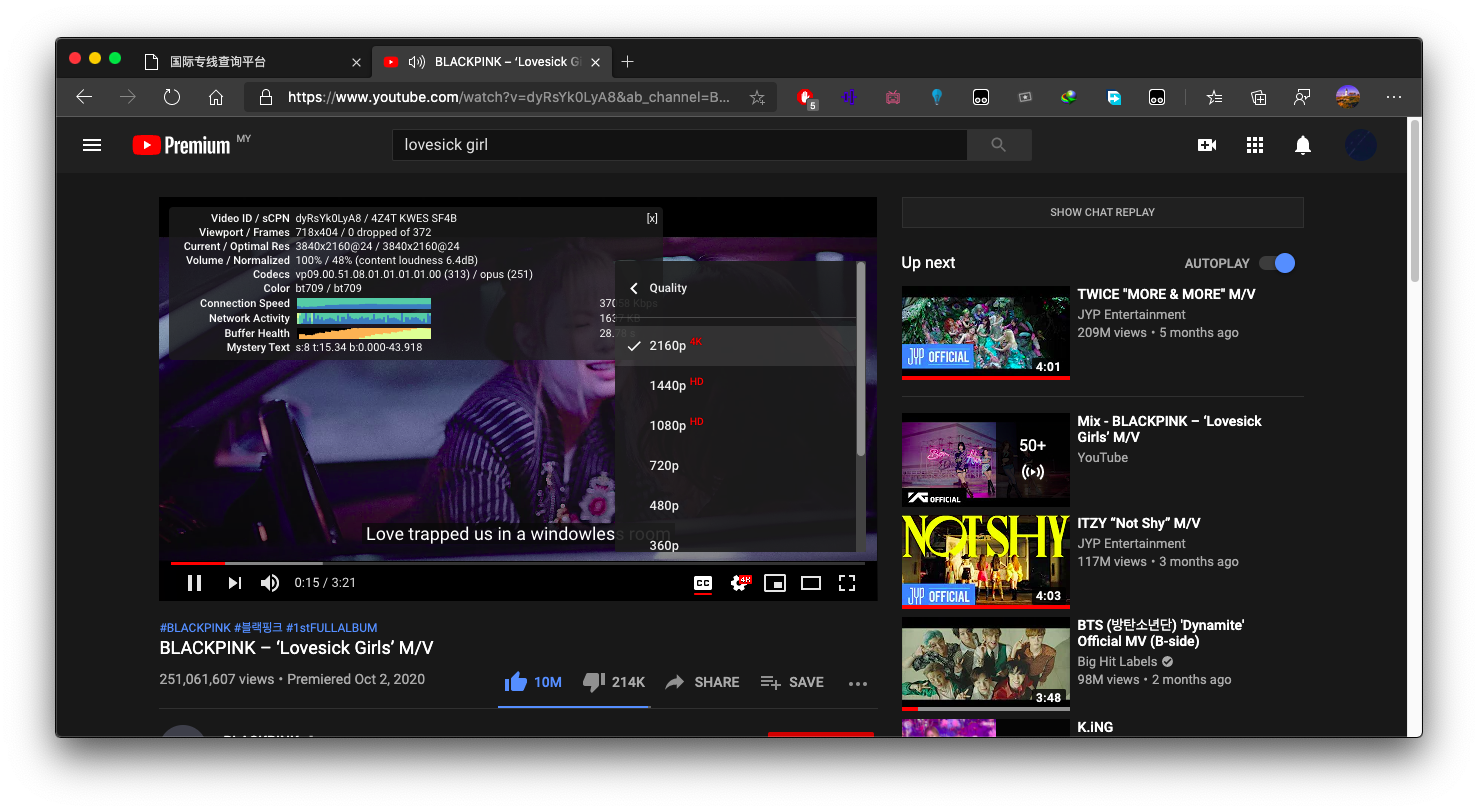Viewport: 1478px width, 811px height.
Task: Click the youtube.com address bar
Action: point(509,97)
